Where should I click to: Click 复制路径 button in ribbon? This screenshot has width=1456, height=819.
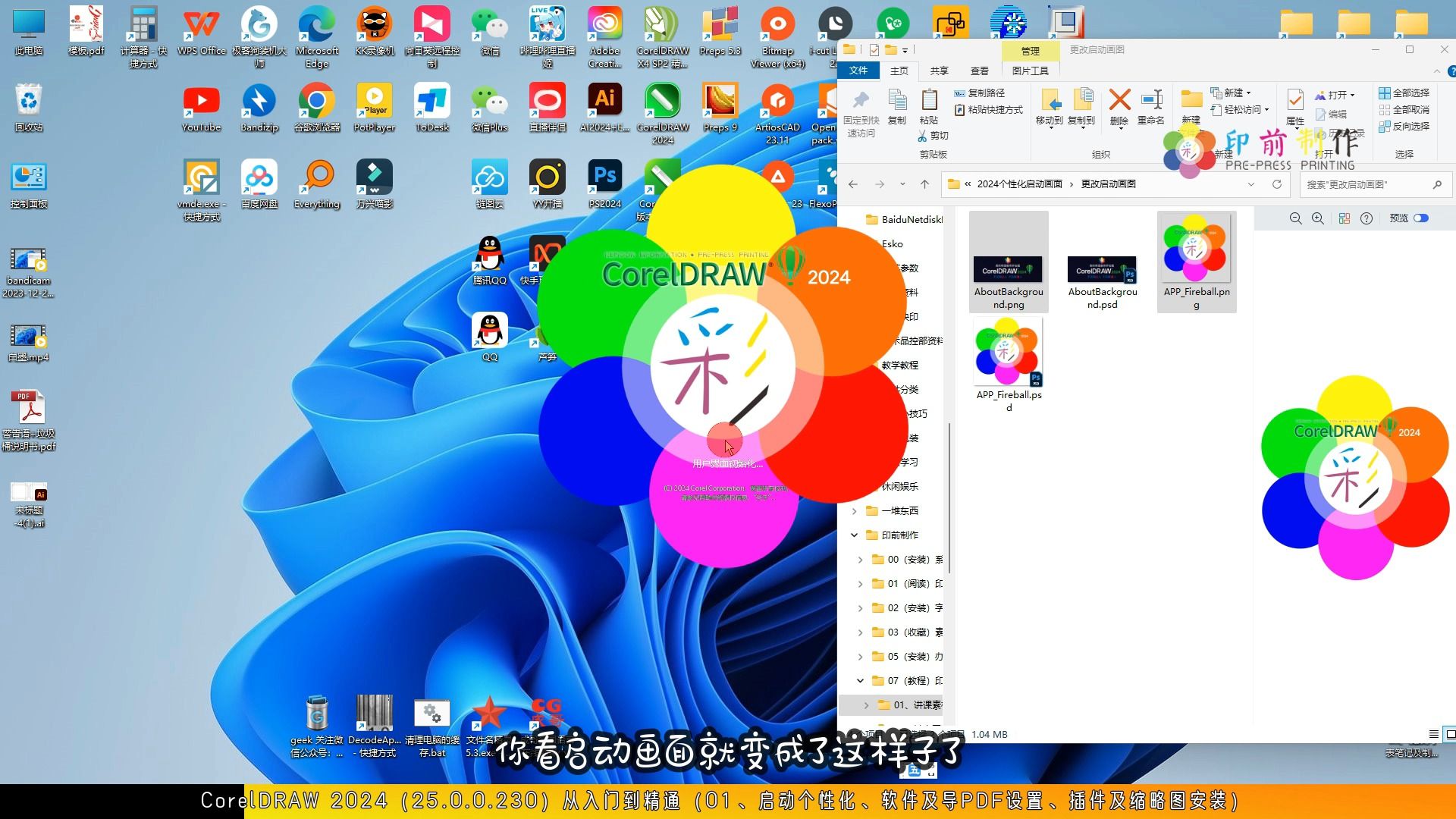[x=986, y=93]
